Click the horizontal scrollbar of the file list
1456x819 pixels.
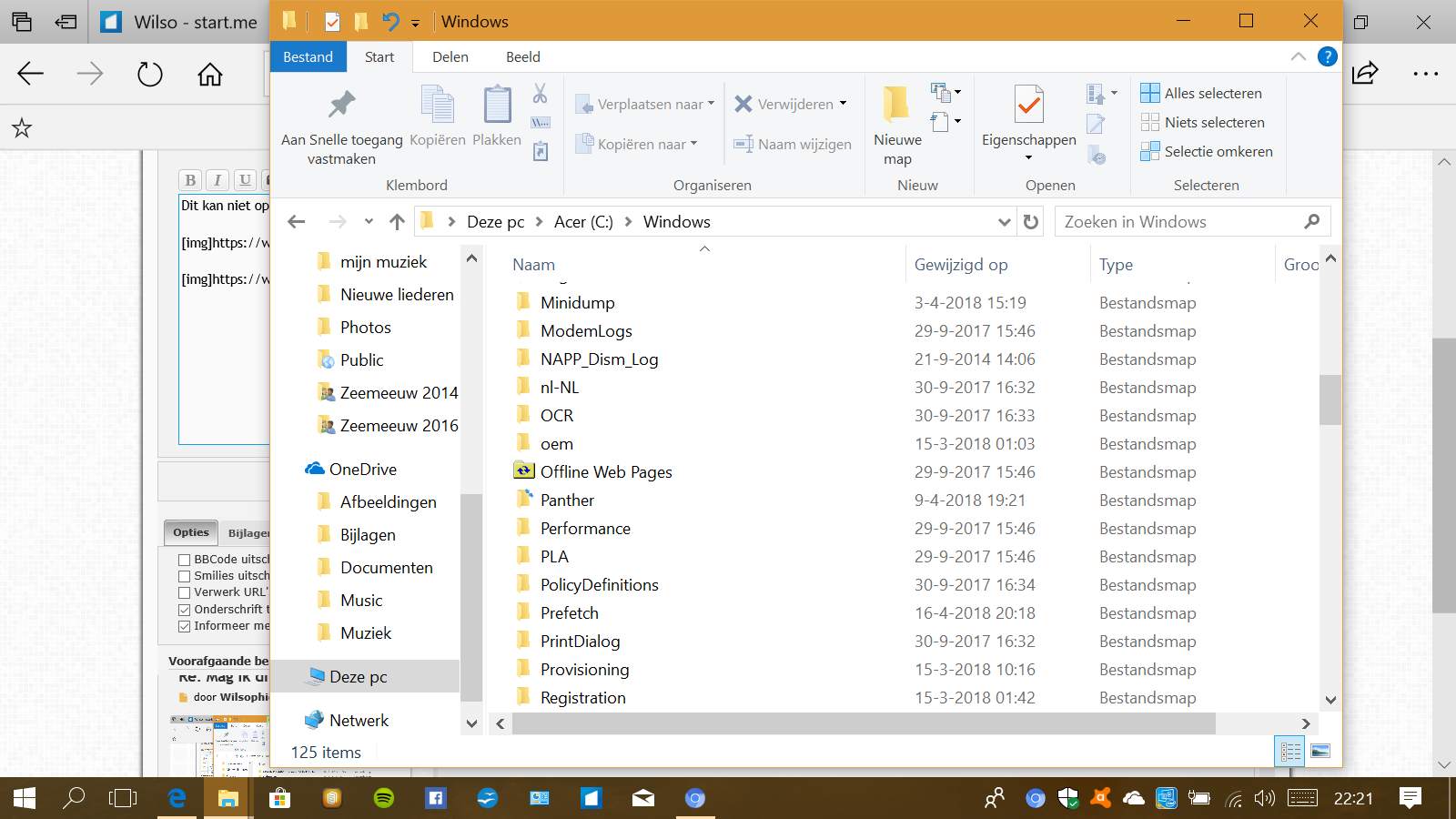point(863,723)
